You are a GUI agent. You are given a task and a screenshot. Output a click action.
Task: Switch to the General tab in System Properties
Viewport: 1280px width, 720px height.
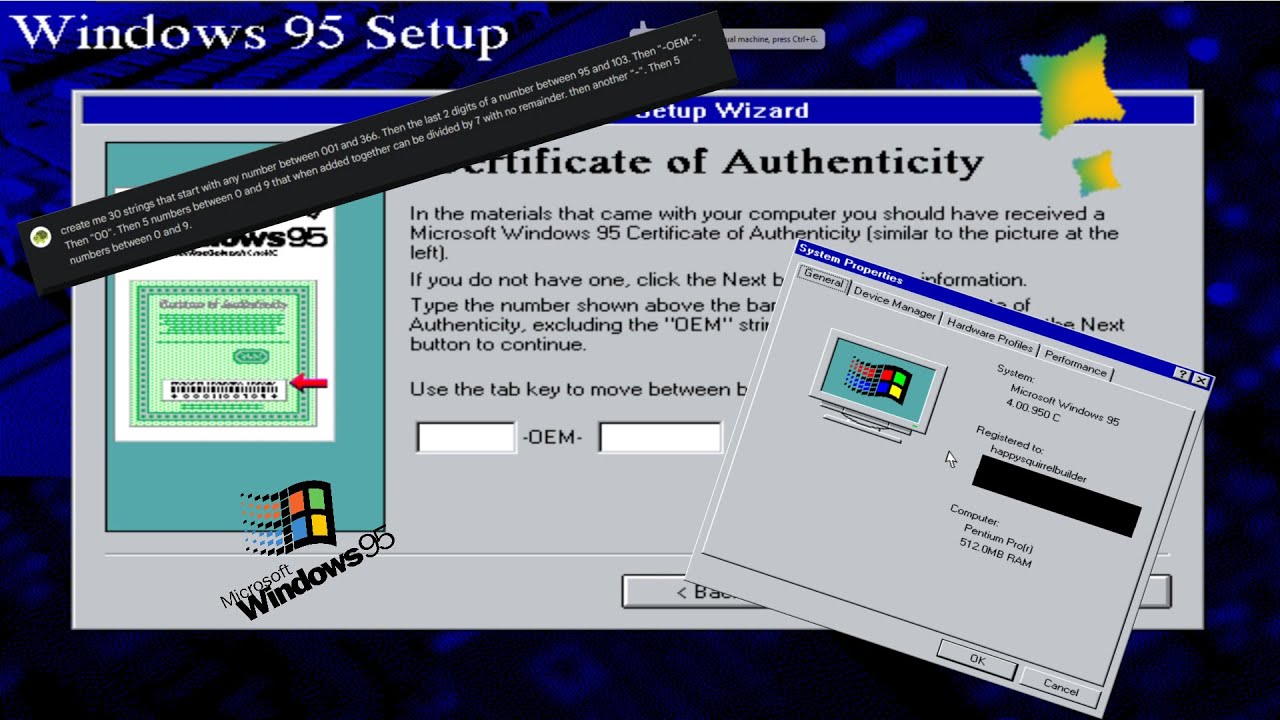pyautogui.click(x=824, y=280)
